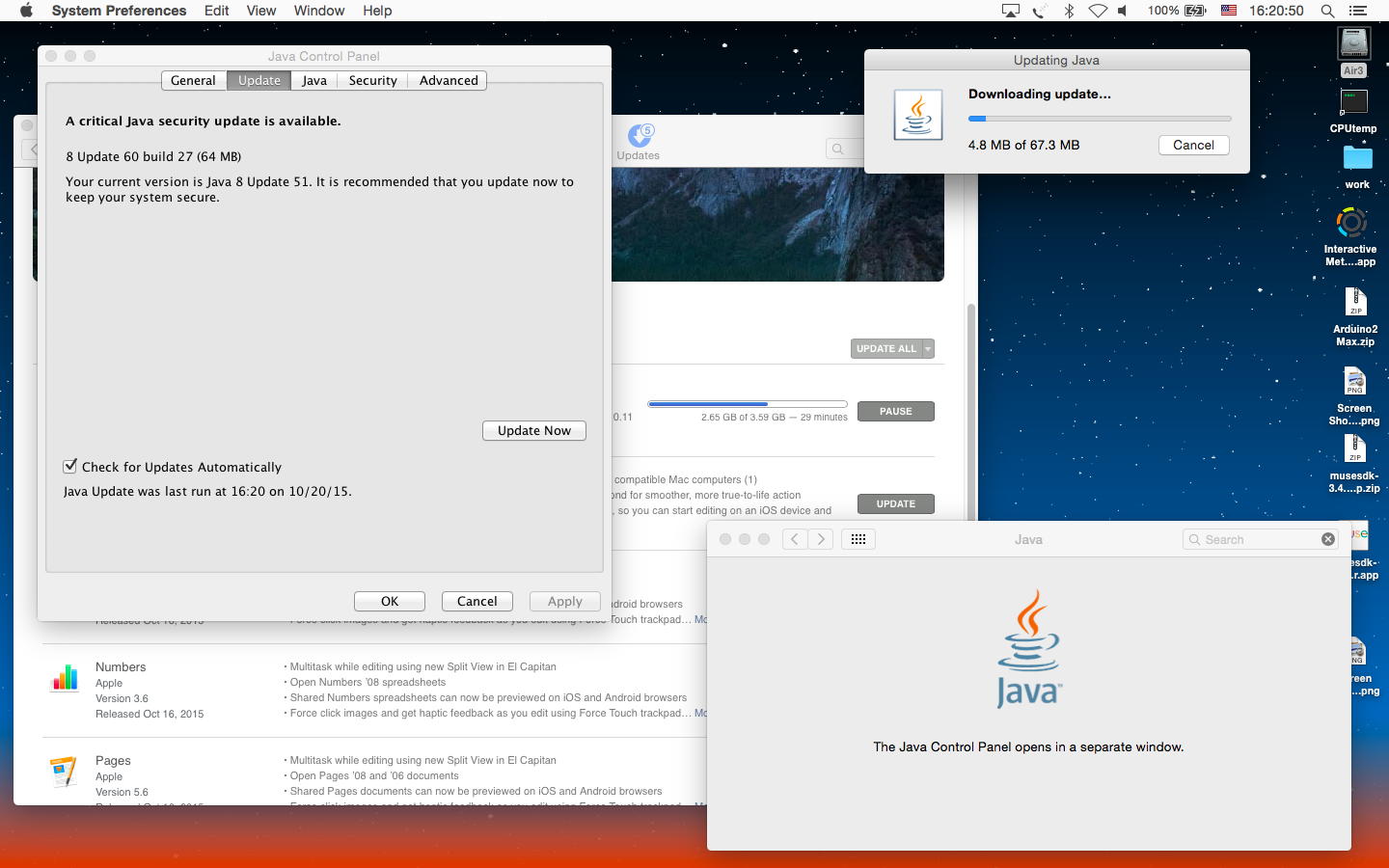Screen dimensions: 1389x868
Task: Click the Java logo in Java preferences pane
Action: point(1028,649)
